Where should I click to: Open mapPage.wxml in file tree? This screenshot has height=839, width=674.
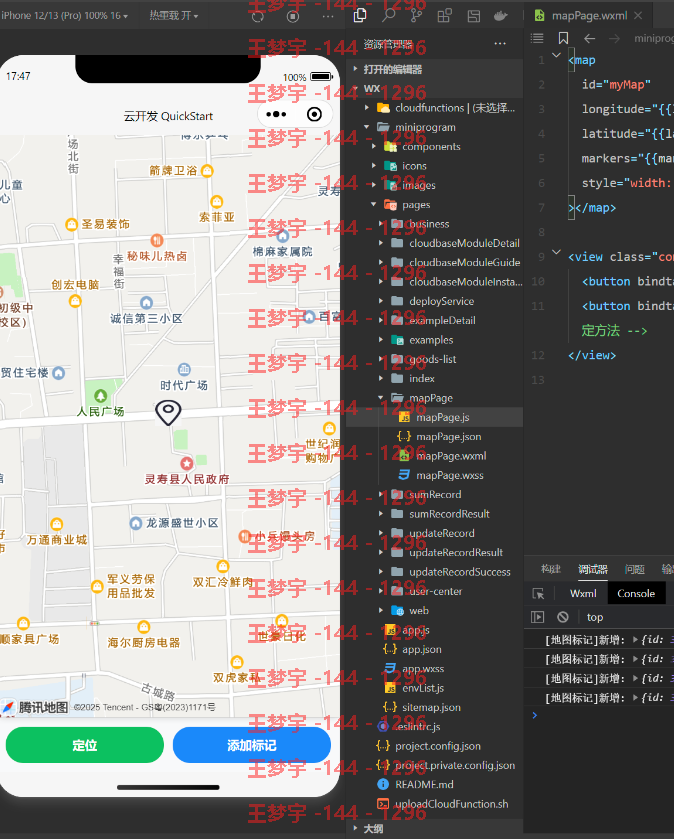coord(434,456)
